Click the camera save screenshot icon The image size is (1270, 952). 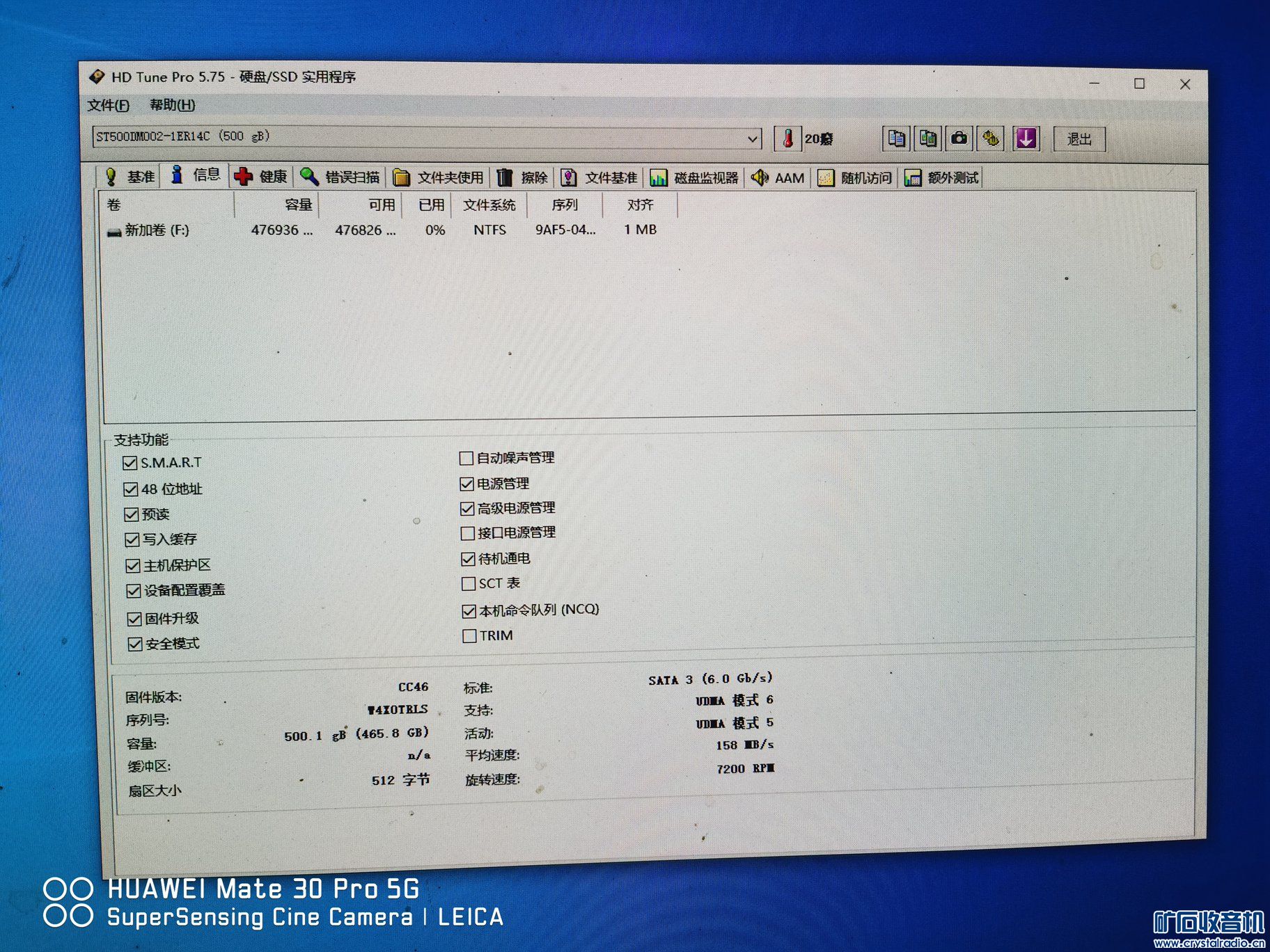click(x=959, y=138)
